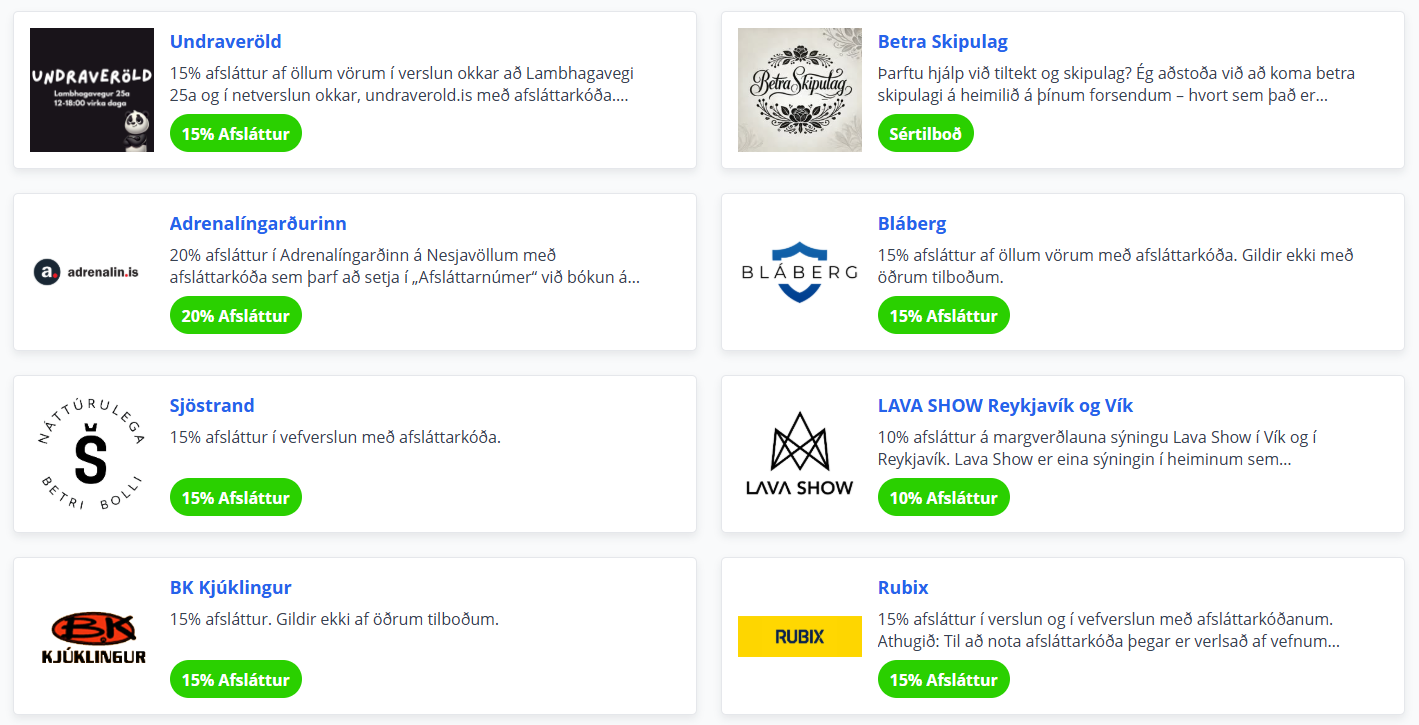Open the Undraveröld title link
Screen dimensions: 1419x725
(x=226, y=42)
